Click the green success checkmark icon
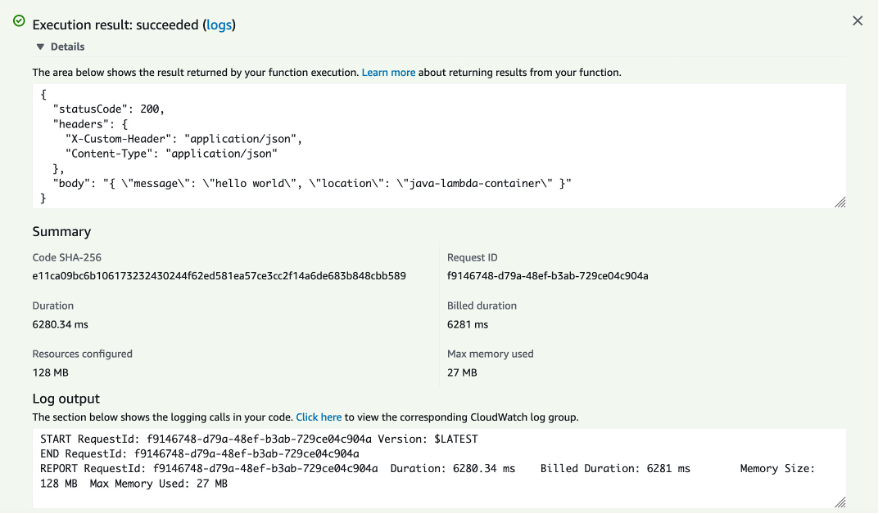879x514 pixels. tap(19, 21)
